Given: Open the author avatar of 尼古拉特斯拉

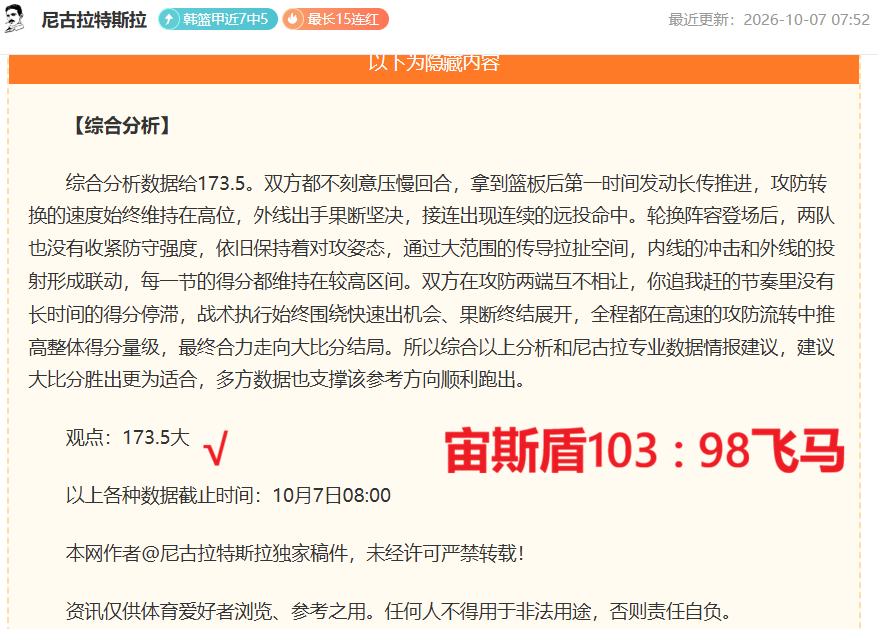Looking at the screenshot, I should click(x=15, y=18).
